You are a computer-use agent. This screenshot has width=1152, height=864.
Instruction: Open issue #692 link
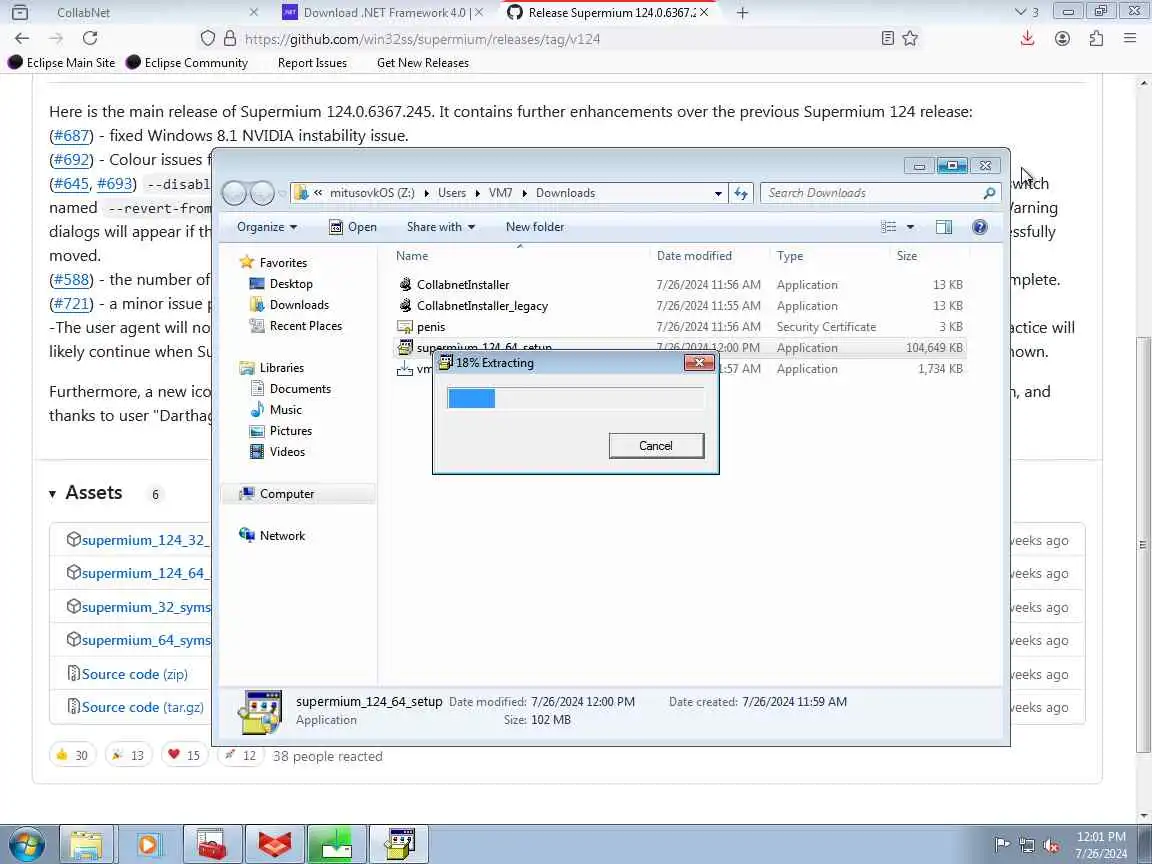click(71, 159)
